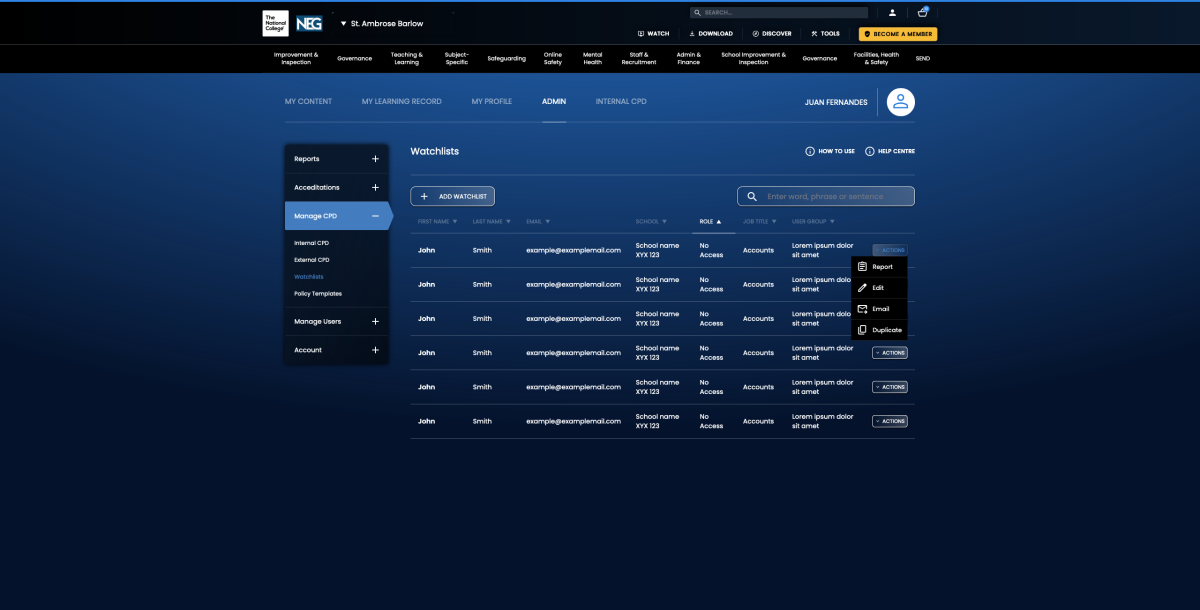Go to Internal CPD in sidebar

(311, 243)
